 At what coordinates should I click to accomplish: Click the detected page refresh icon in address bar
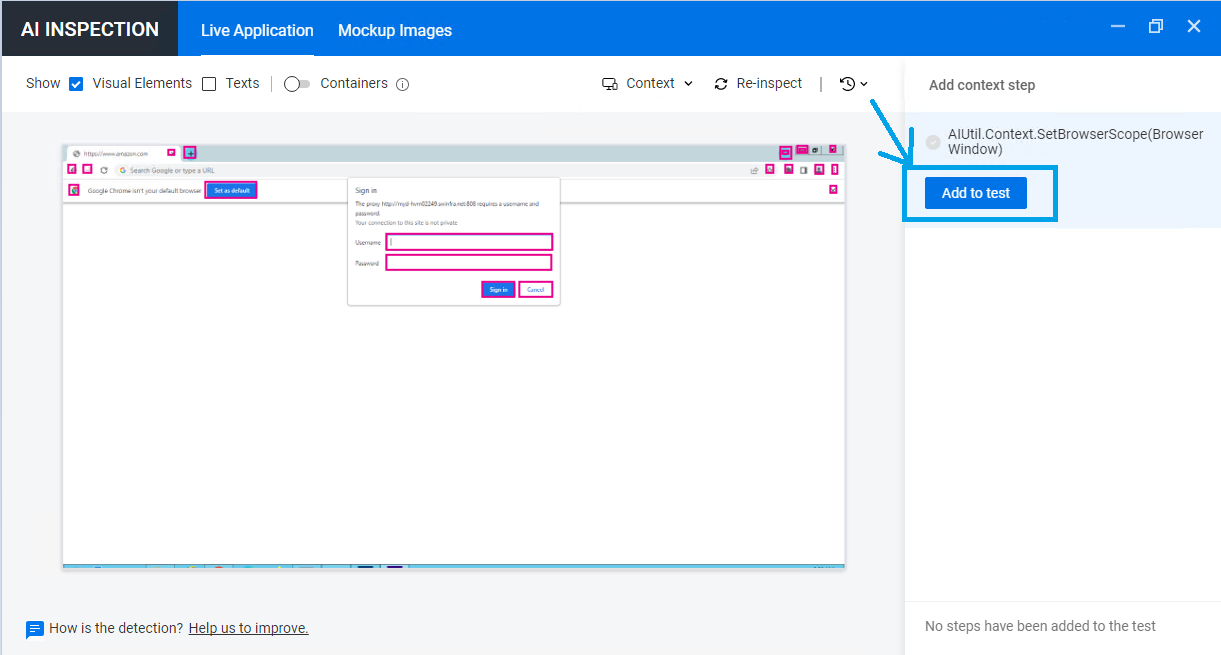tap(104, 169)
